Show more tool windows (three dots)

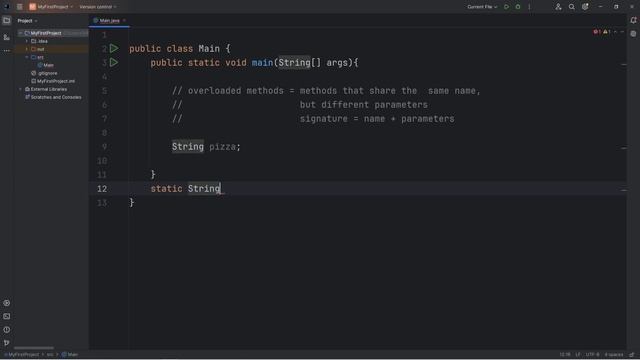point(7,51)
